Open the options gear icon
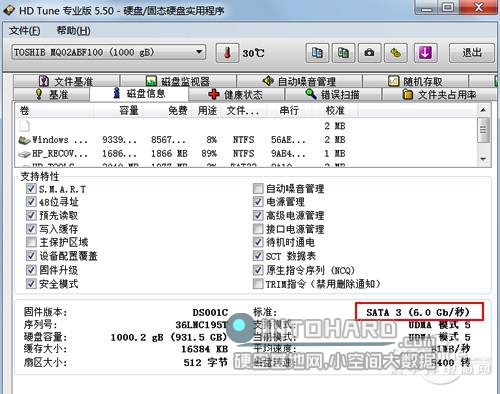This screenshot has height=394, width=500. (x=396, y=53)
